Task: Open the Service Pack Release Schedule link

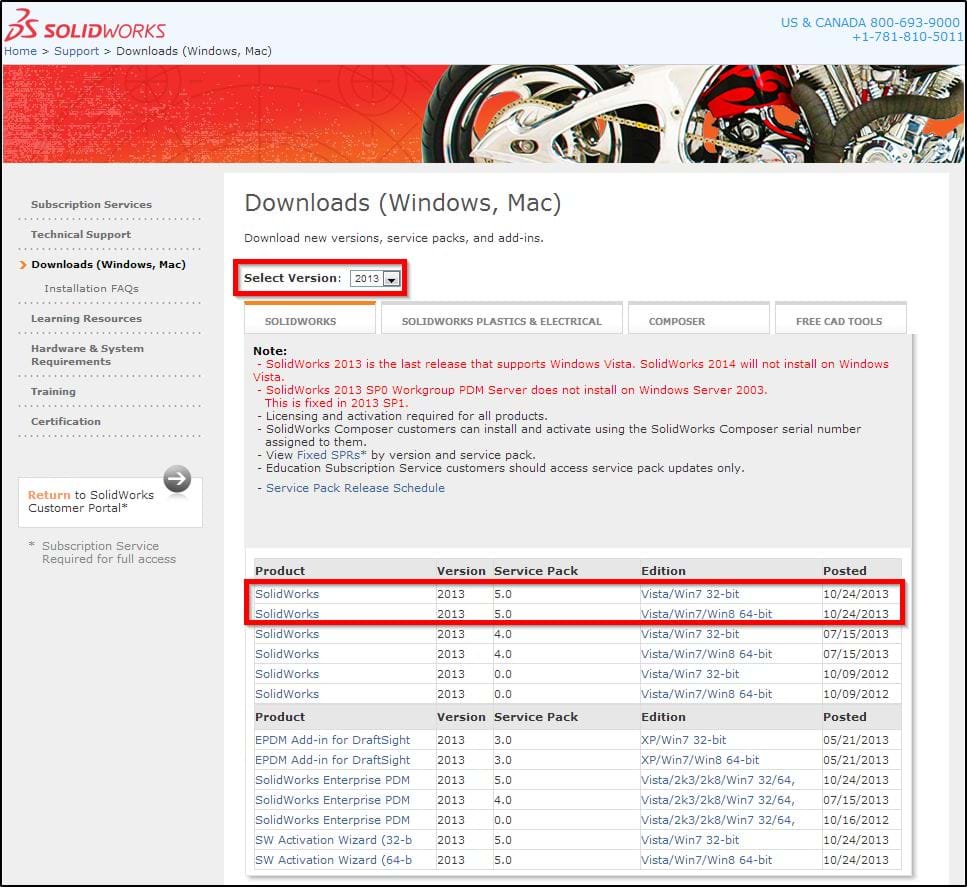Action: tap(355, 488)
